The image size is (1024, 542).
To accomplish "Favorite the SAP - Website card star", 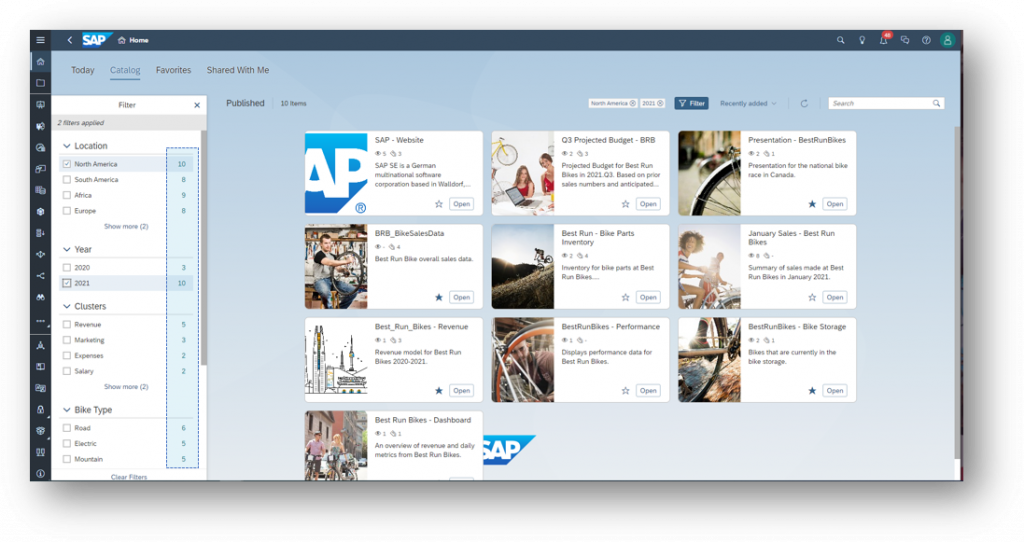I will (x=439, y=204).
